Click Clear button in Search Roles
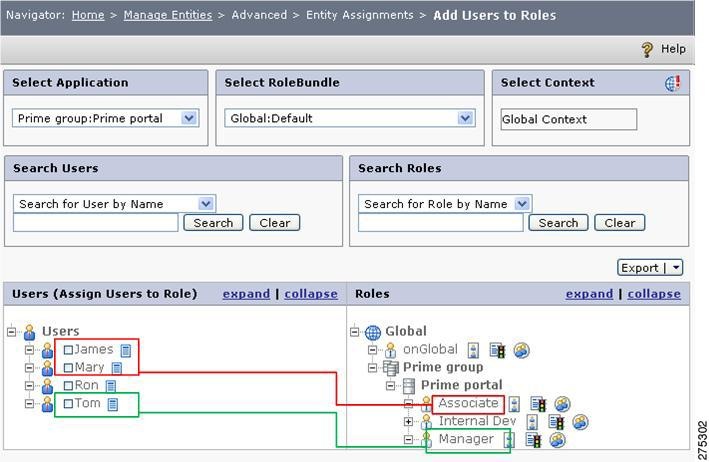The image size is (709, 462). pyautogui.click(x=620, y=223)
